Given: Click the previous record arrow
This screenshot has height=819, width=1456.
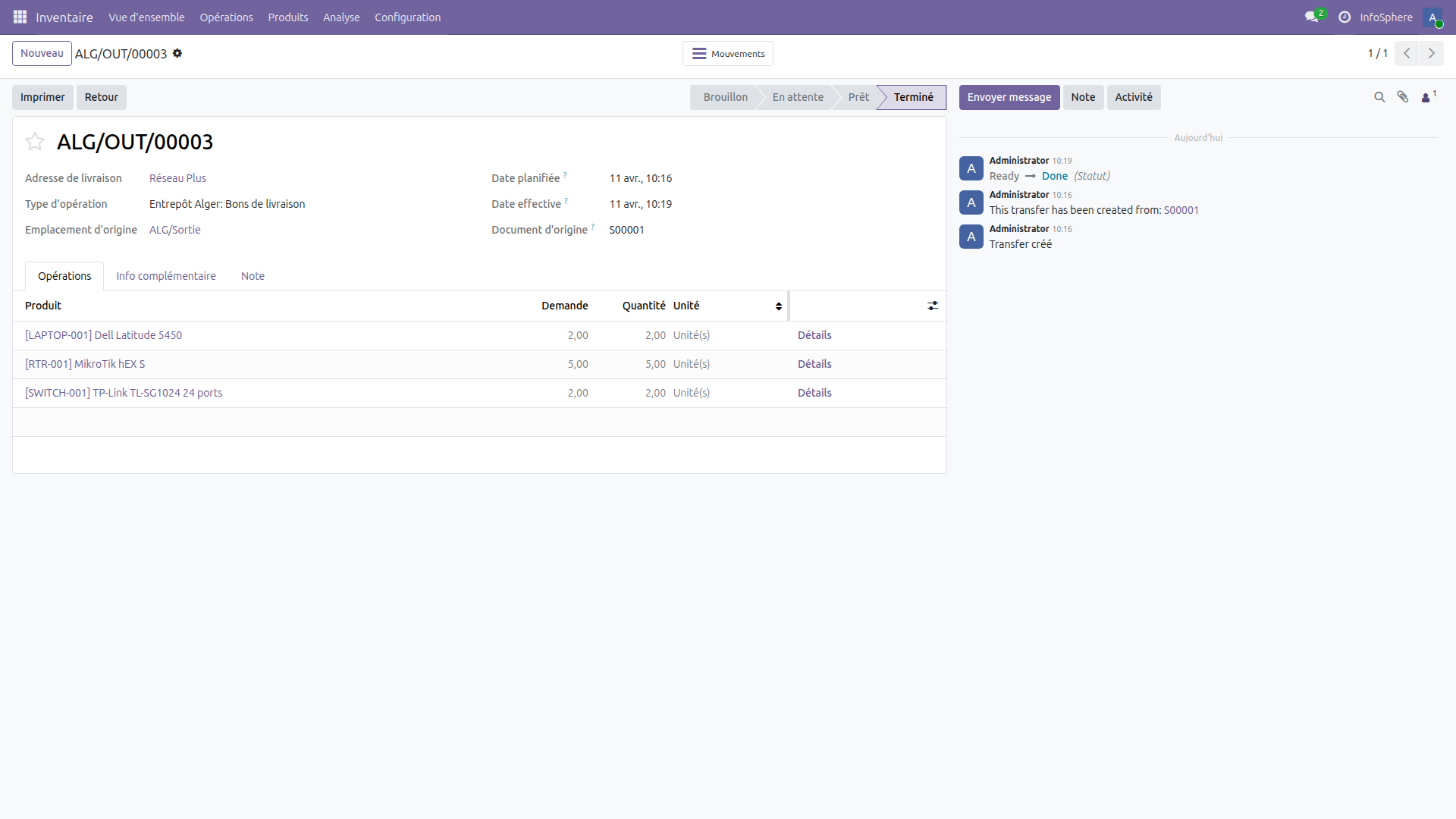Looking at the screenshot, I should (x=1407, y=53).
